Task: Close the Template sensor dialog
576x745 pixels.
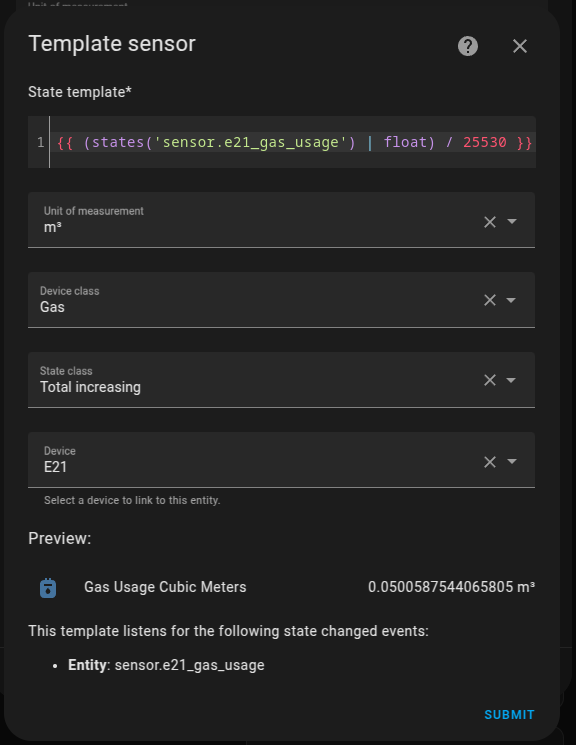Action: point(520,46)
